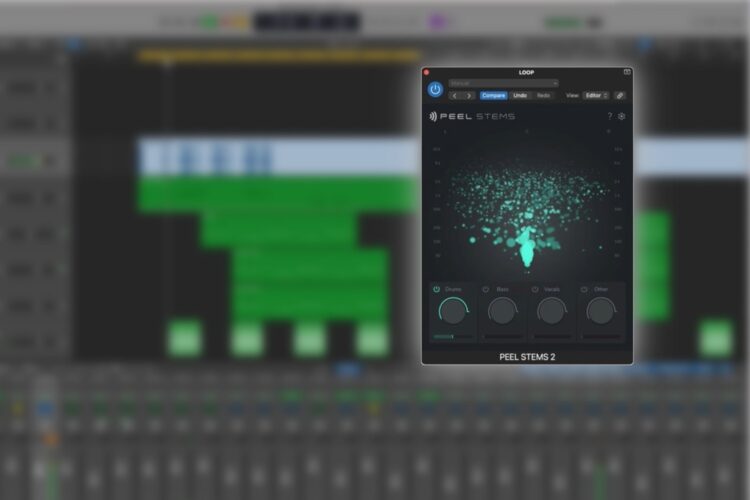Close the Peel Stems plugin window

pyautogui.click(x=426, y=73)
